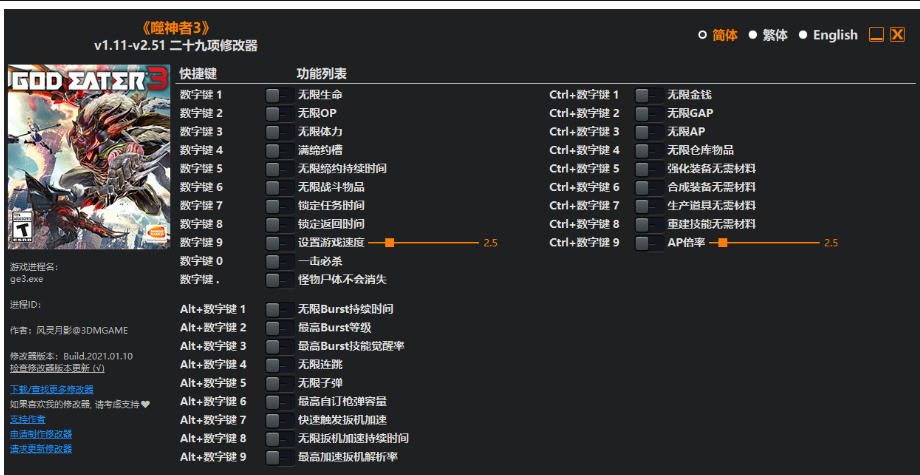Enable 无限Burst持续时间 toggle
Image resolution: width=920 pixels, height=475 pixels.
pos(279,309)
